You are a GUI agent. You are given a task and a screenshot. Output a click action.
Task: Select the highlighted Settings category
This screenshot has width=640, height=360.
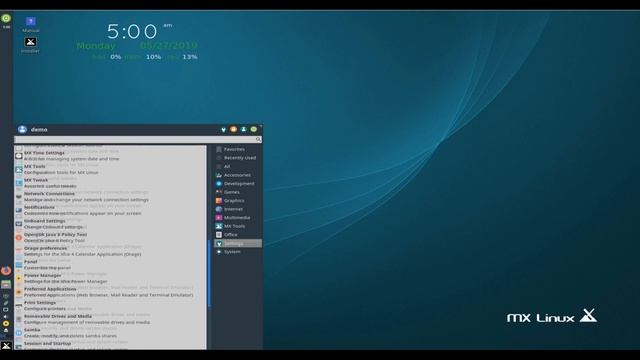point(238,243)
